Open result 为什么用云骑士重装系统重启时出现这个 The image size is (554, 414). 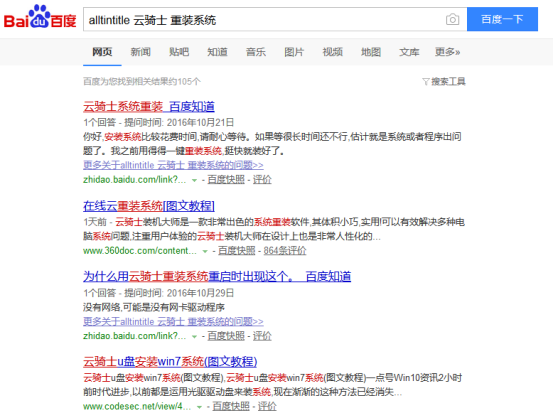[217, 277]
